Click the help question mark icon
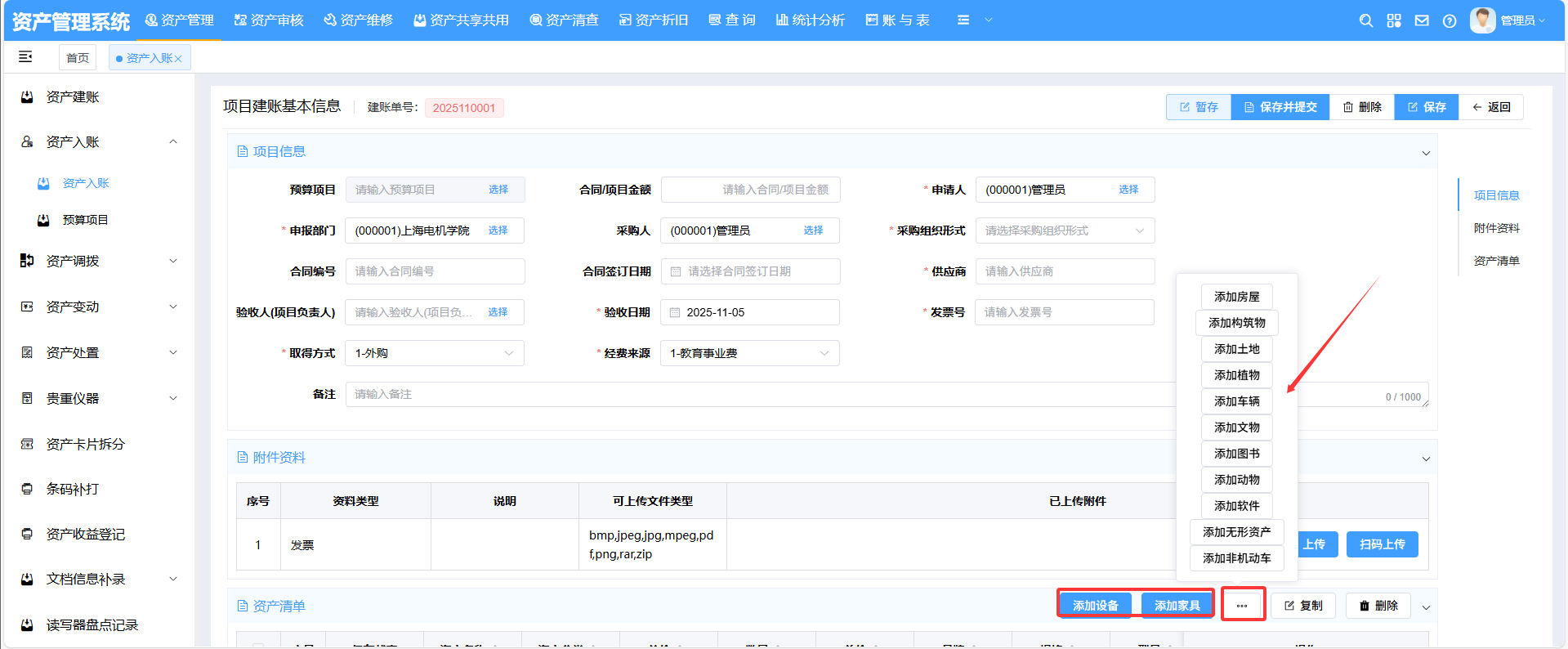 [1450, 20]
